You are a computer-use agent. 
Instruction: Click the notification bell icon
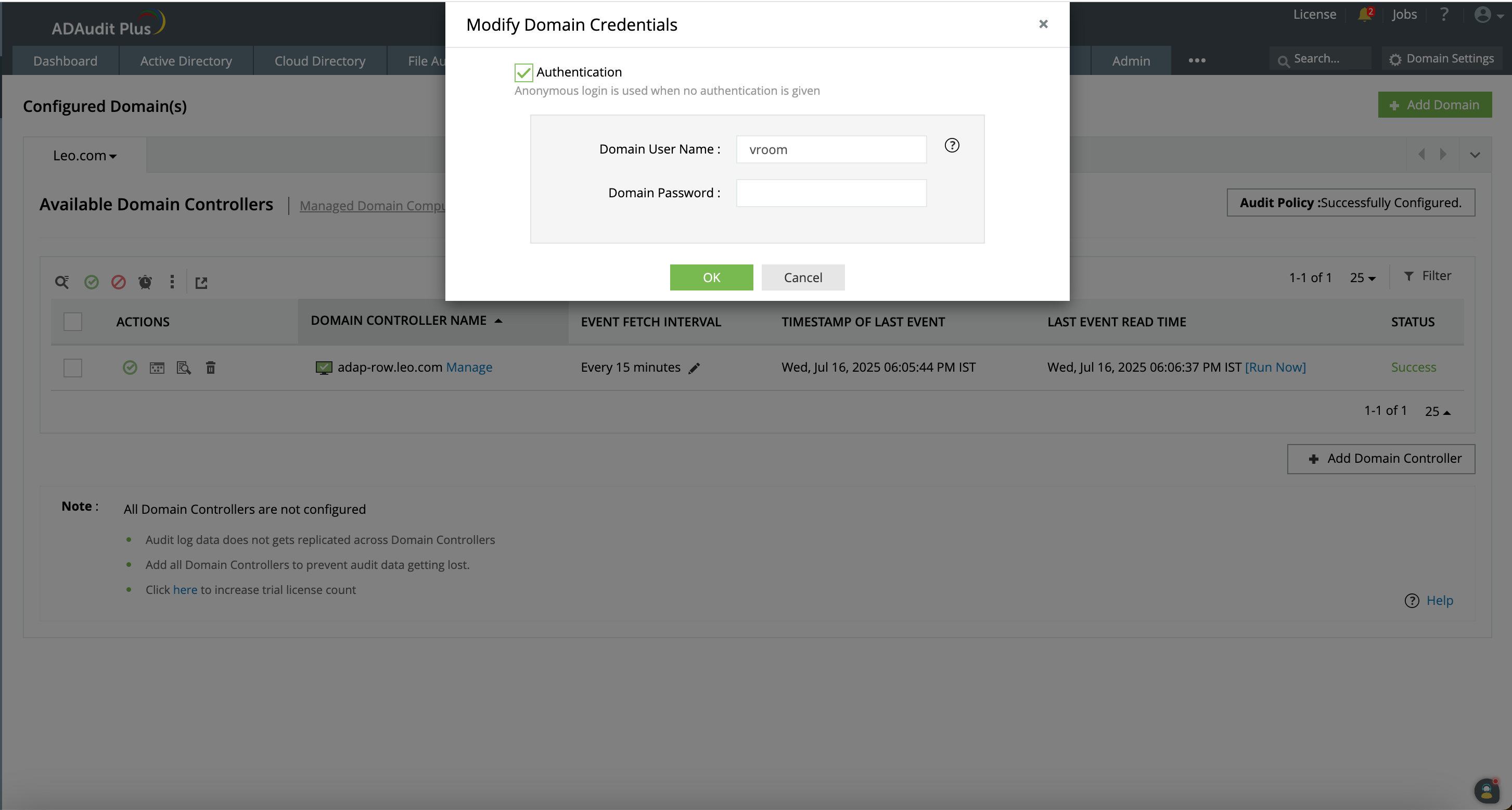point(1365,15)
